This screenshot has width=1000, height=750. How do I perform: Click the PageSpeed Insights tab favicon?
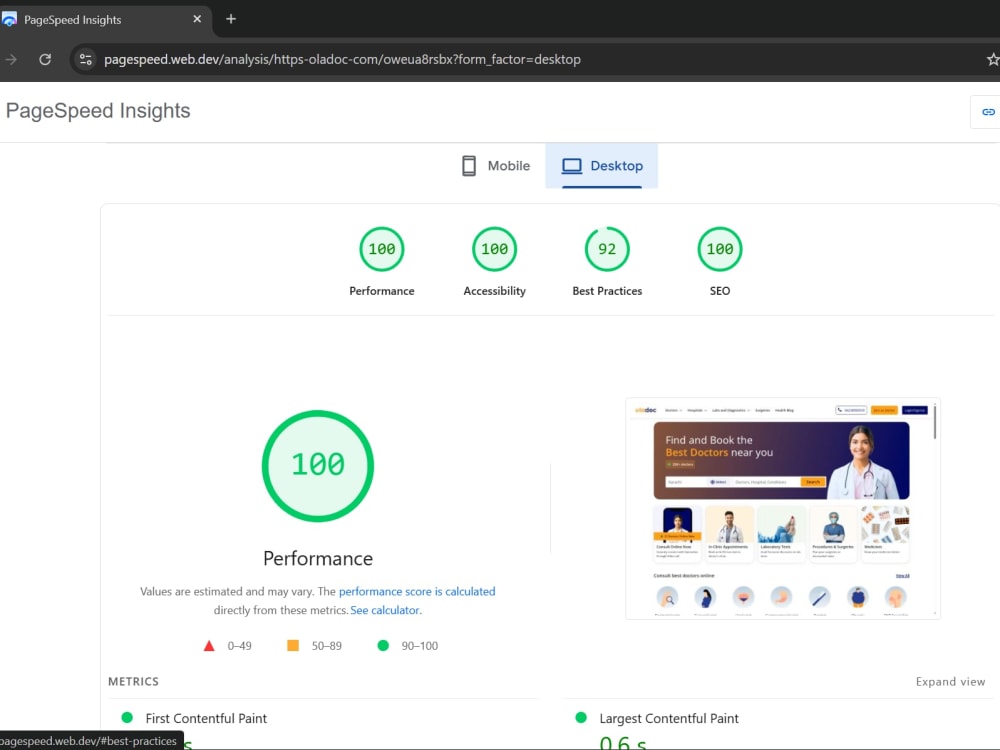(x=9, y=19)
